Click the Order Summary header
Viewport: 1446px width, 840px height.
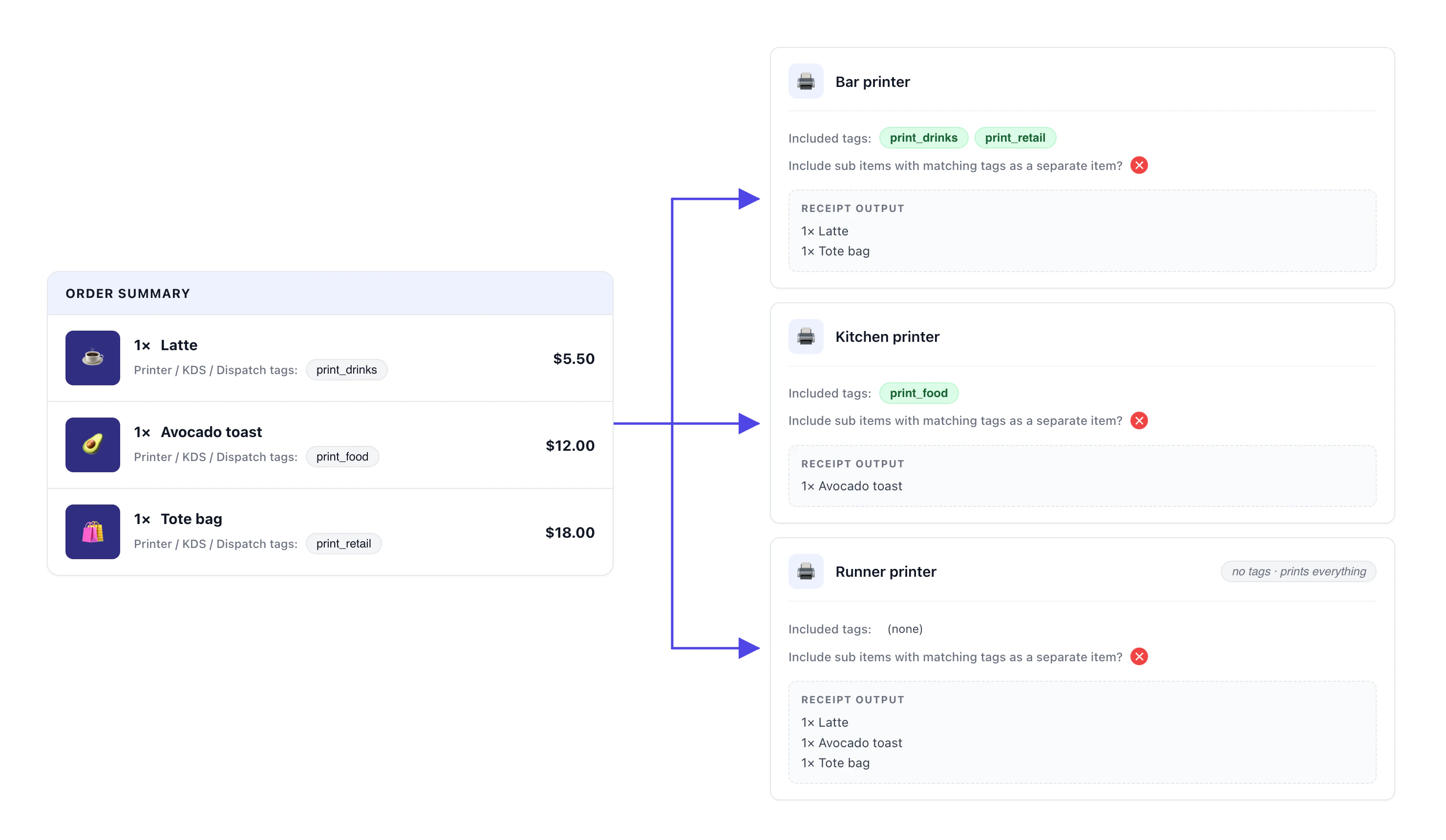pos(331,293)
